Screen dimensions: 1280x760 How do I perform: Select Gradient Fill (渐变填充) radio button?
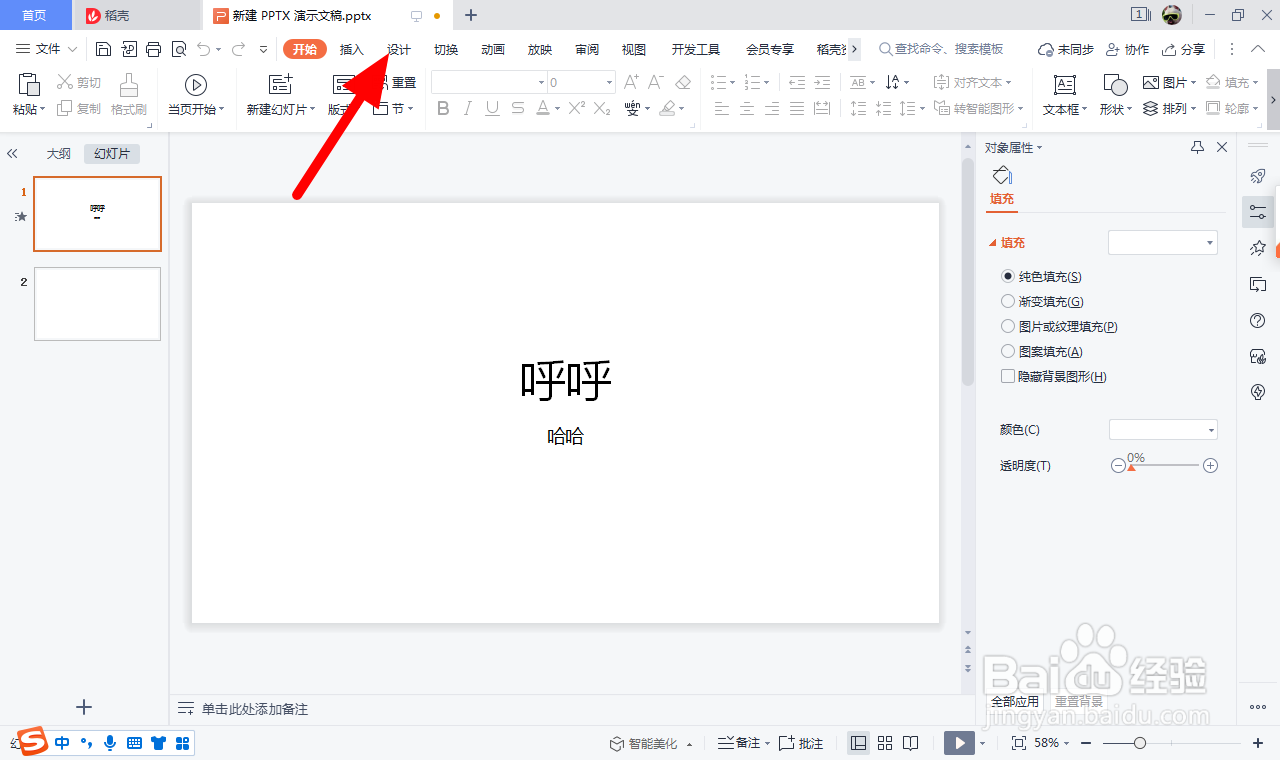(x=1008, y=301)
